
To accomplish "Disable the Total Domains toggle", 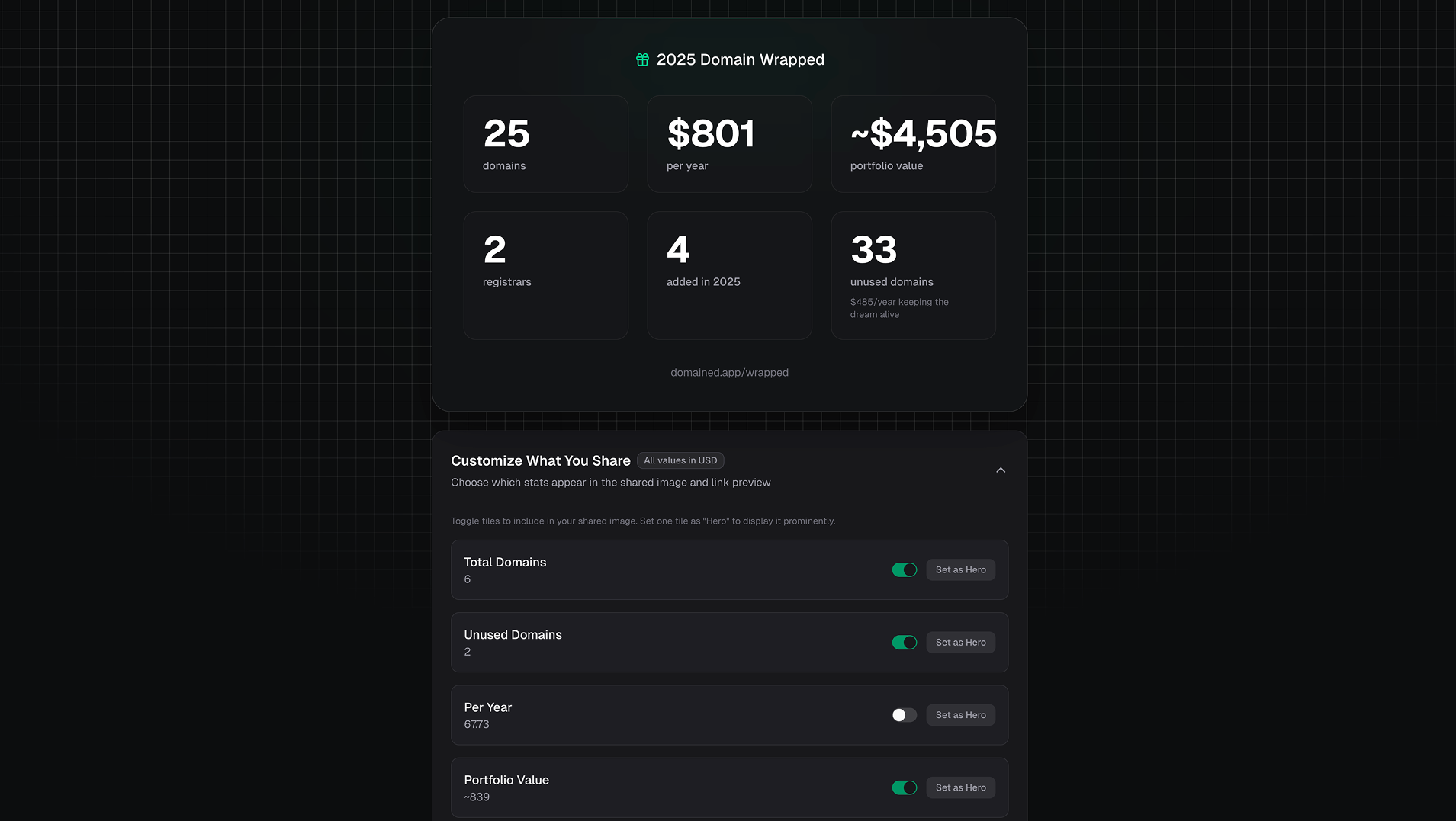I will pyautogui.click(x=904, y=569).
